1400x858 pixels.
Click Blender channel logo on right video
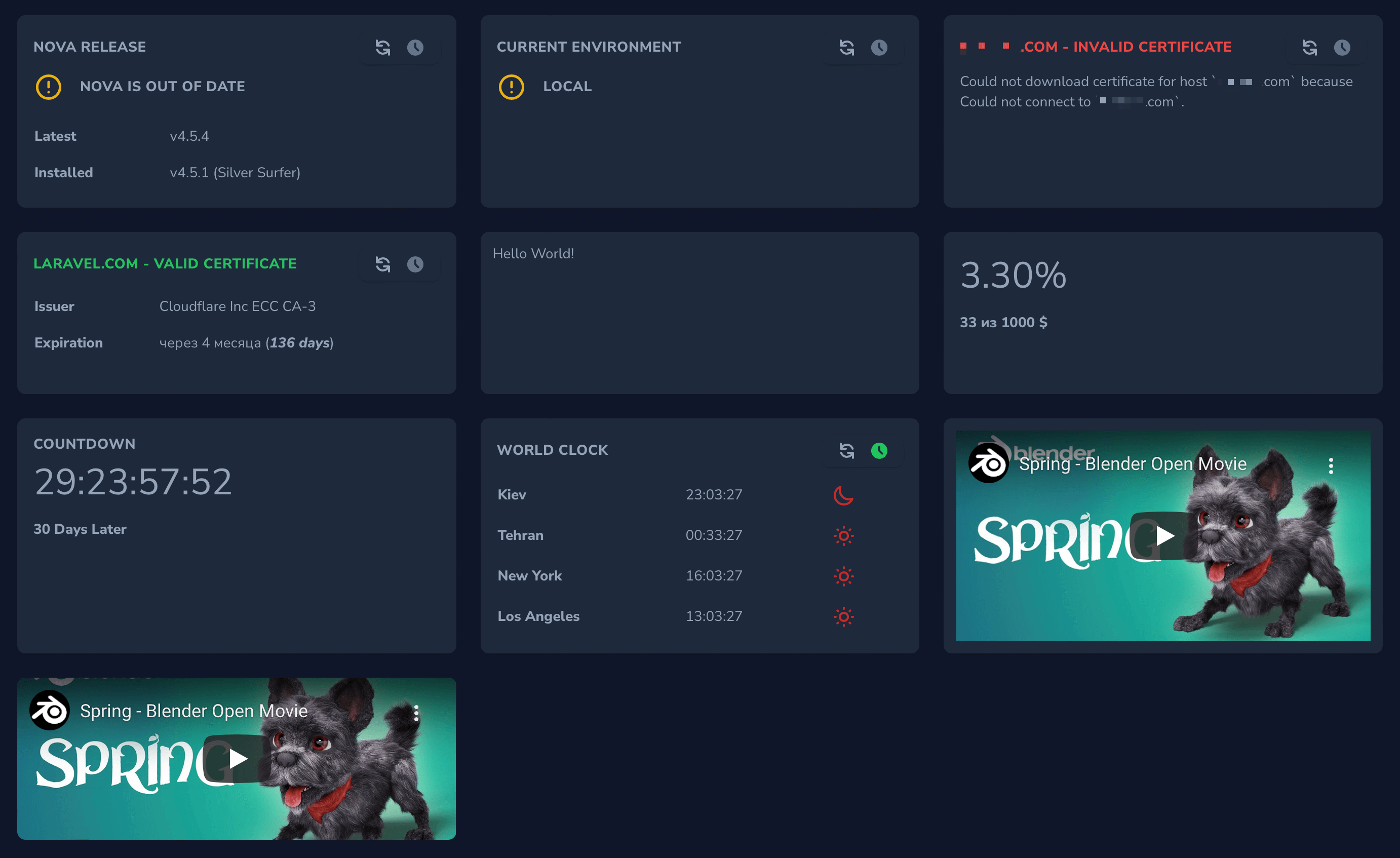988,463
